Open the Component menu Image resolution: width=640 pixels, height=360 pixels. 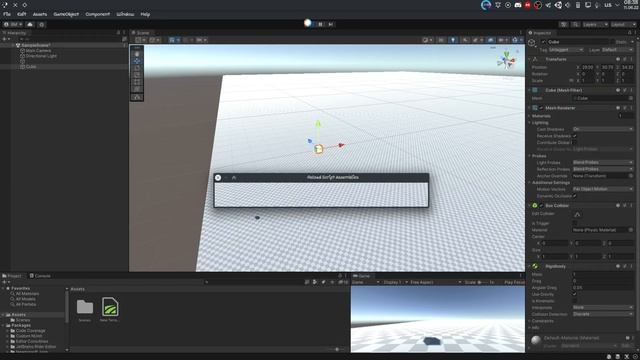click(x=98, y=14)
